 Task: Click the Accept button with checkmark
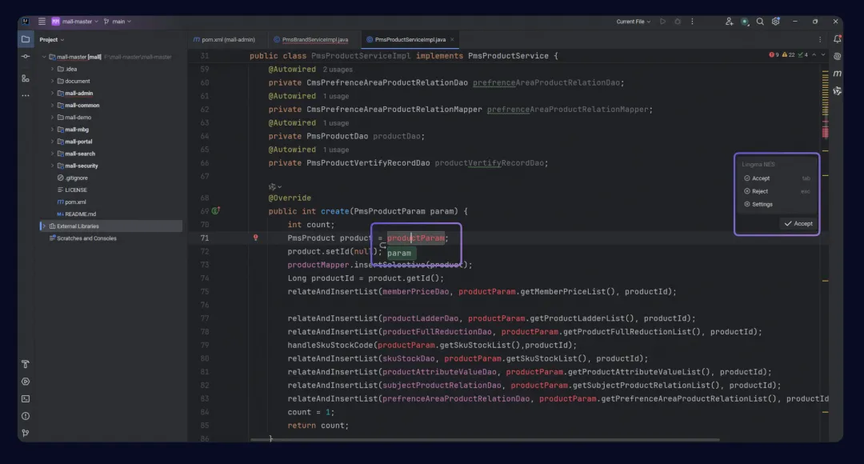[x=798, y=223]
